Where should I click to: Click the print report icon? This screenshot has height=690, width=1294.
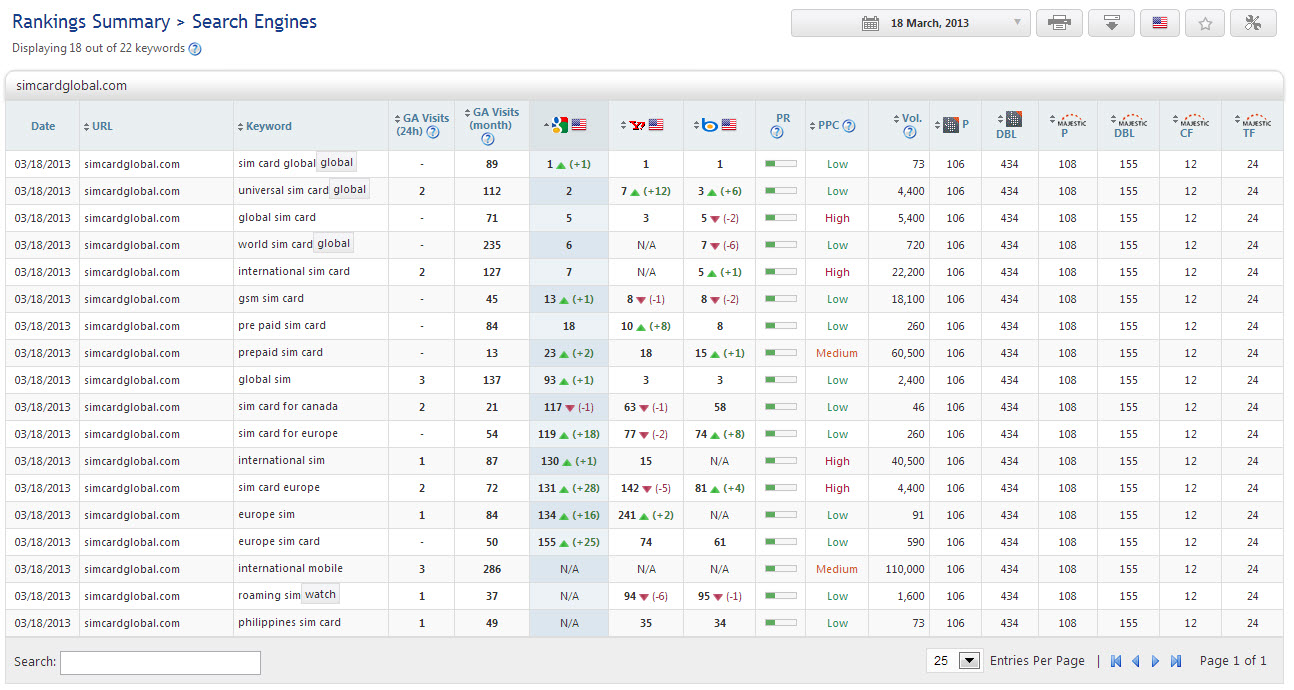click(1059, 23)
